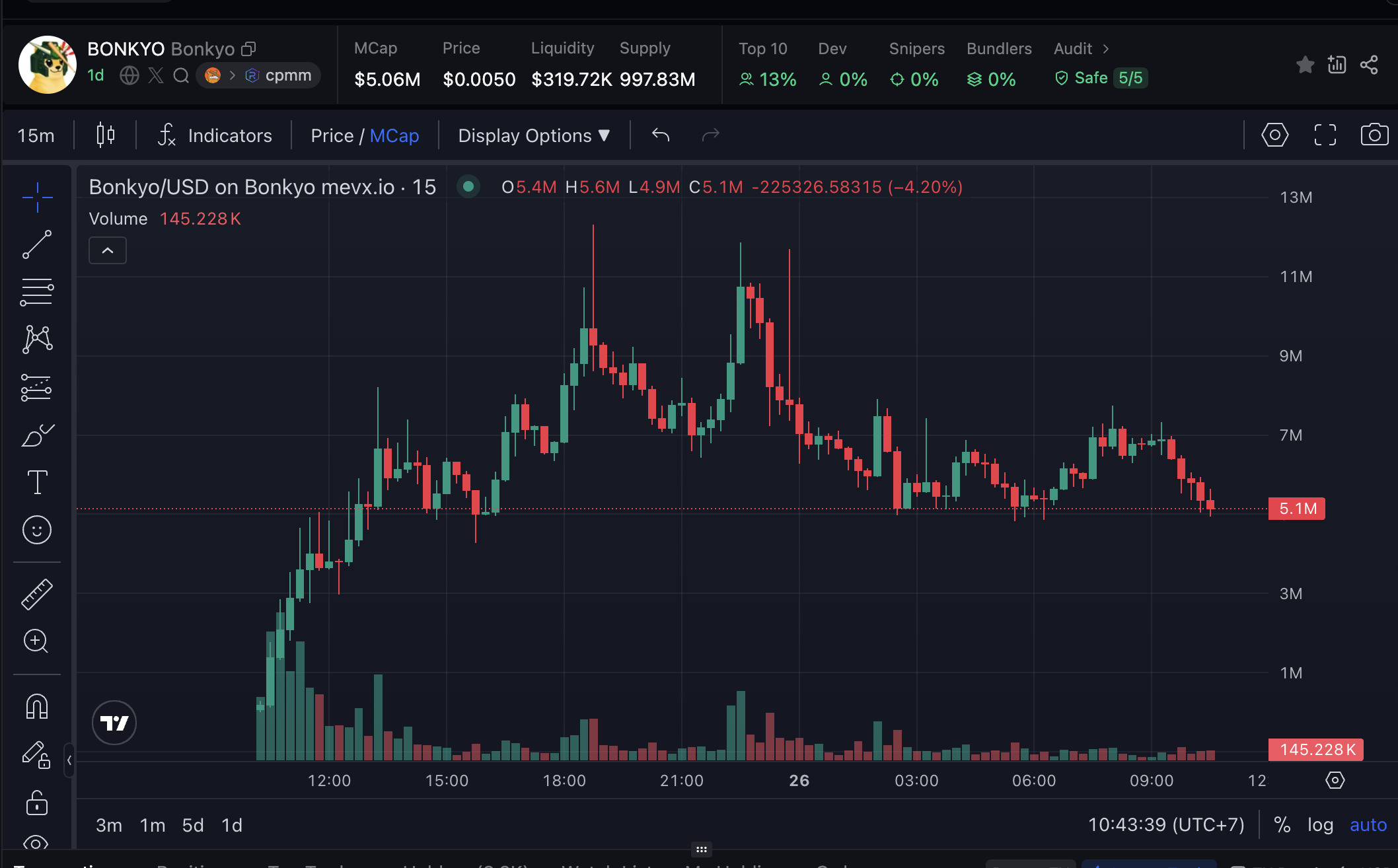Undo the last chart action

(x=661, y=135)
